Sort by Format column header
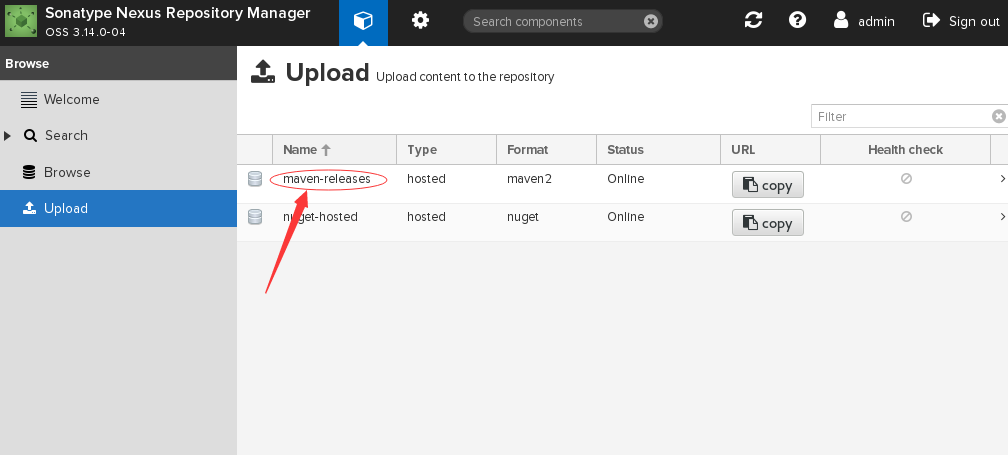 point(546,150)
